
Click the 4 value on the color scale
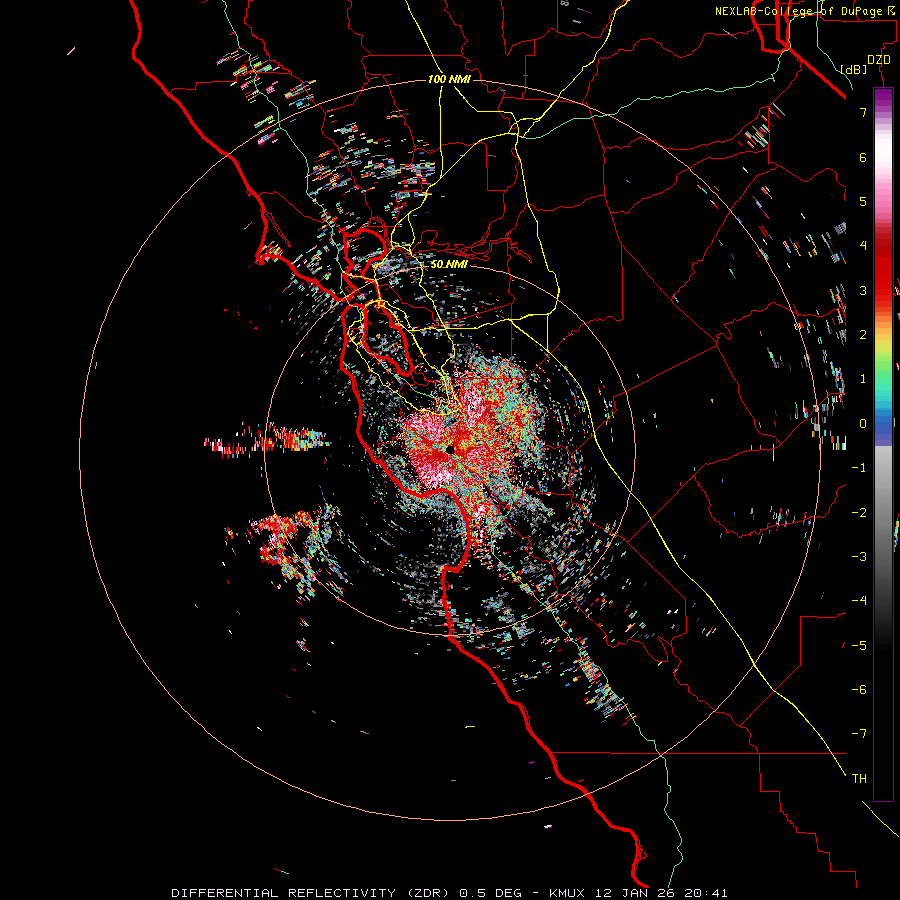(x=863, y=246)
